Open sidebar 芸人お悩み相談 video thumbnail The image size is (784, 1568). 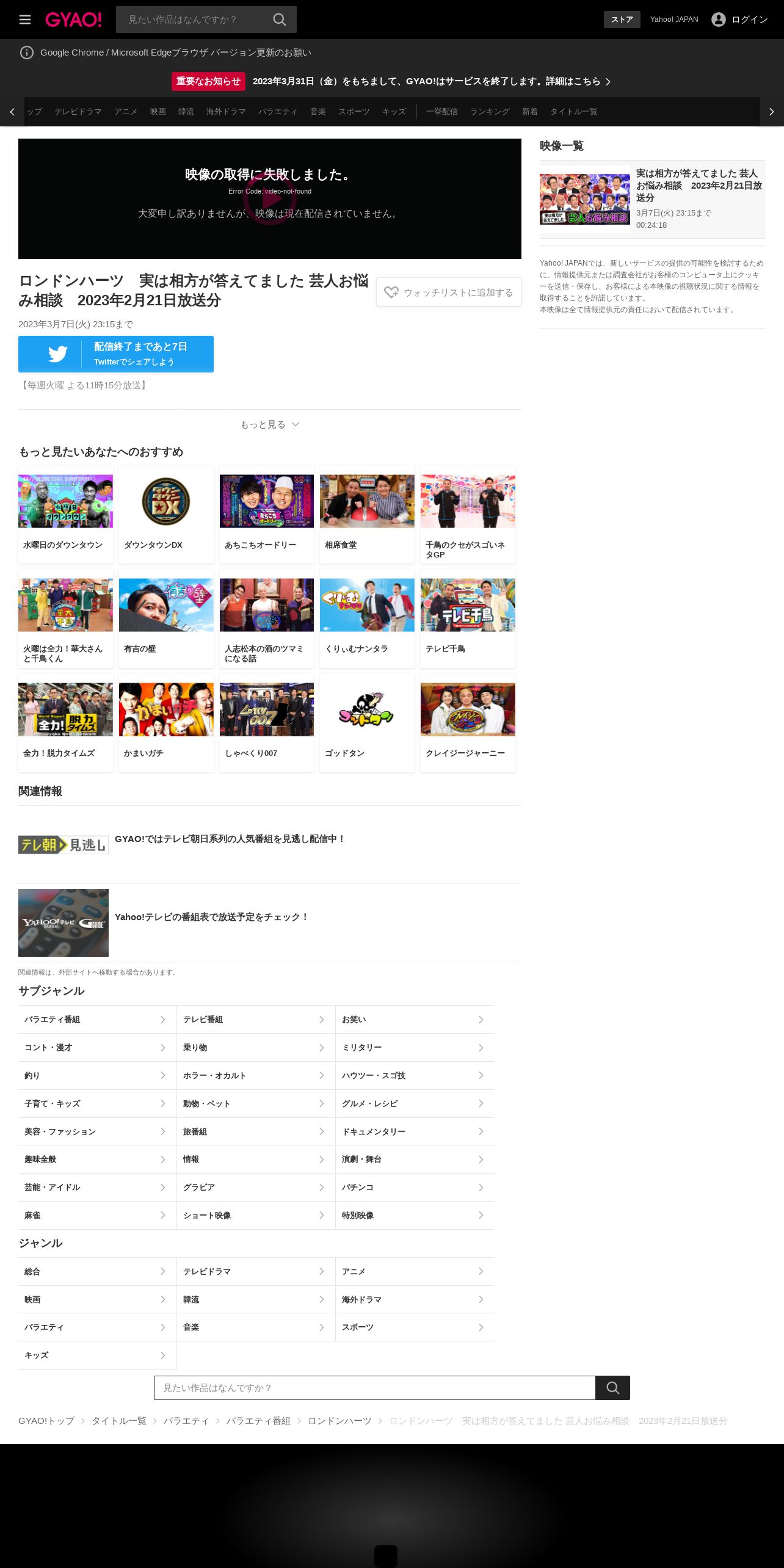[x=585, y=200]
